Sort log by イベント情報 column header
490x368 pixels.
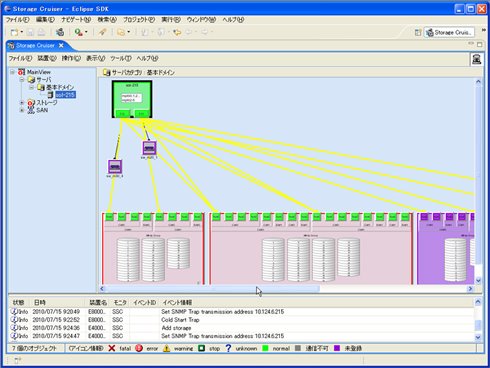click(x=177, y=303)
